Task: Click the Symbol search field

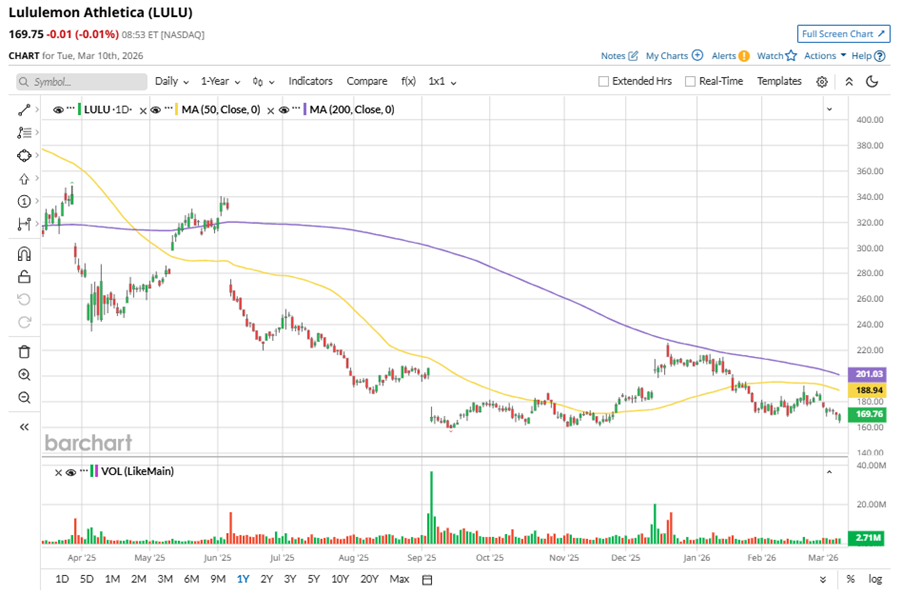Action: (81, 82)
